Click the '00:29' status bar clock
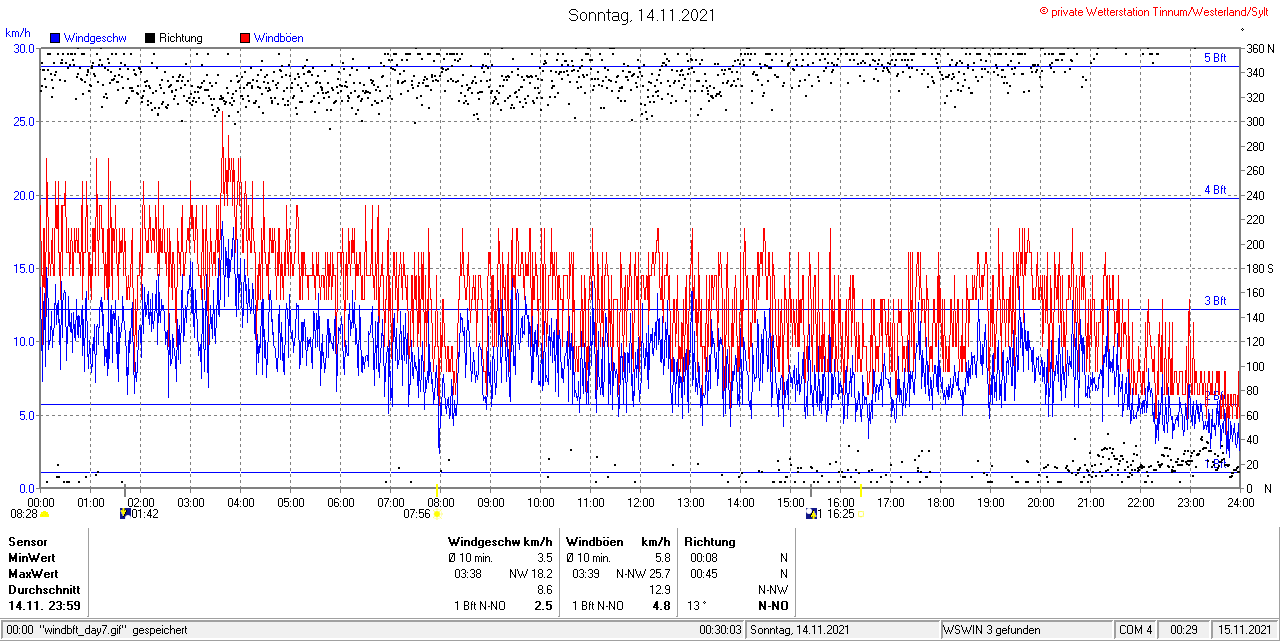This screenshot has width=1280, height=641. click(x=1185, y=630)
